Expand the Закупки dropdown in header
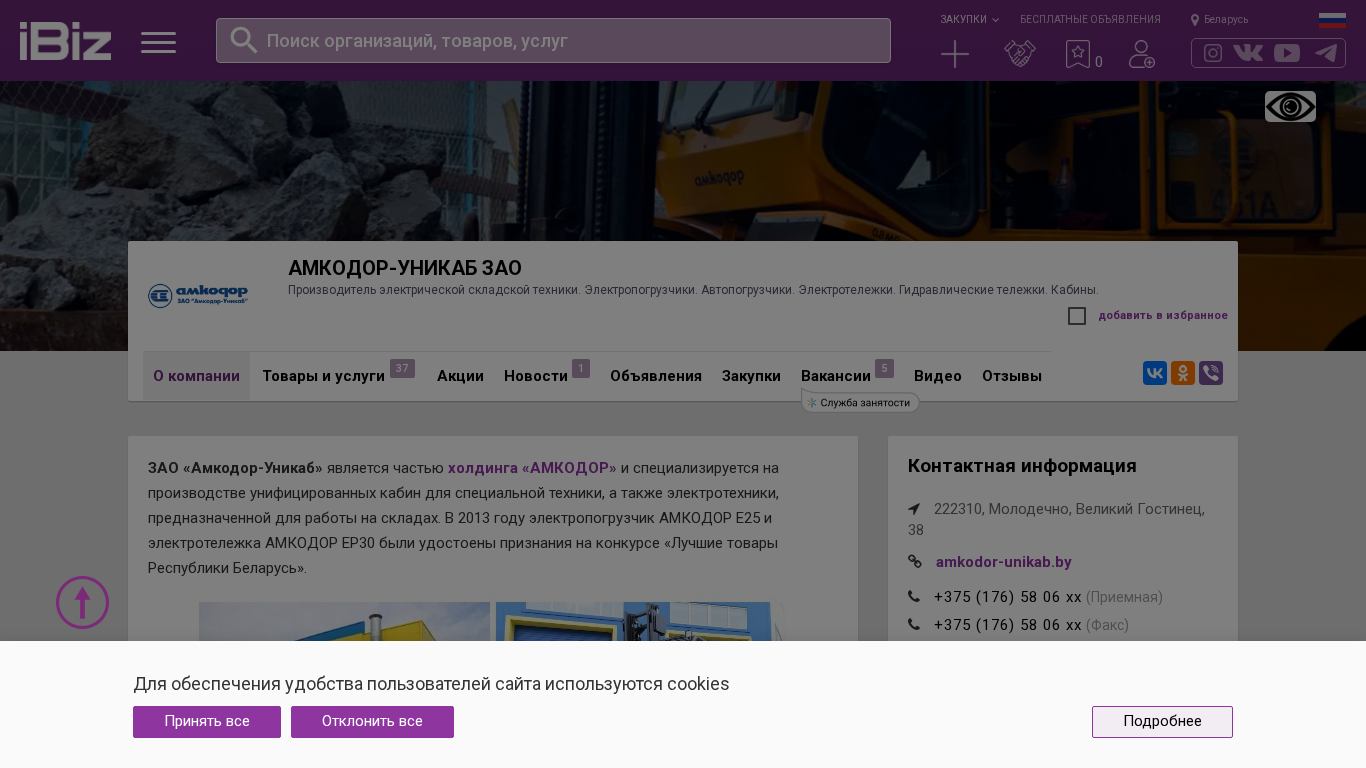The image size is (1366, 768). [969, 19]
